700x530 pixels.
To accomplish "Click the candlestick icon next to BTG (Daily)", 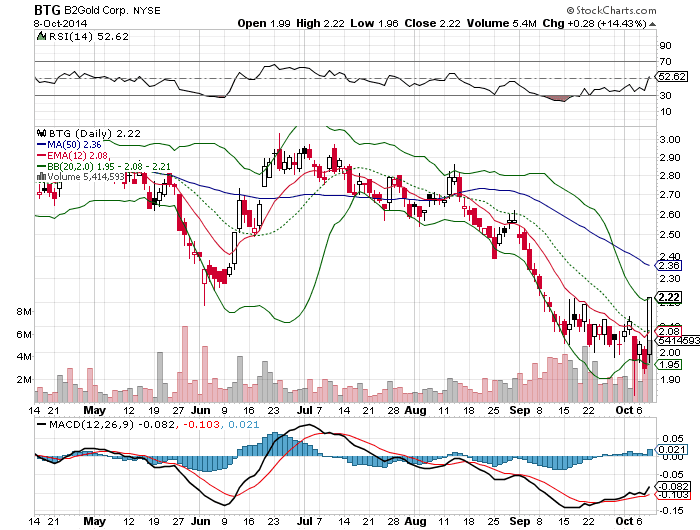I will coord(42,133).
